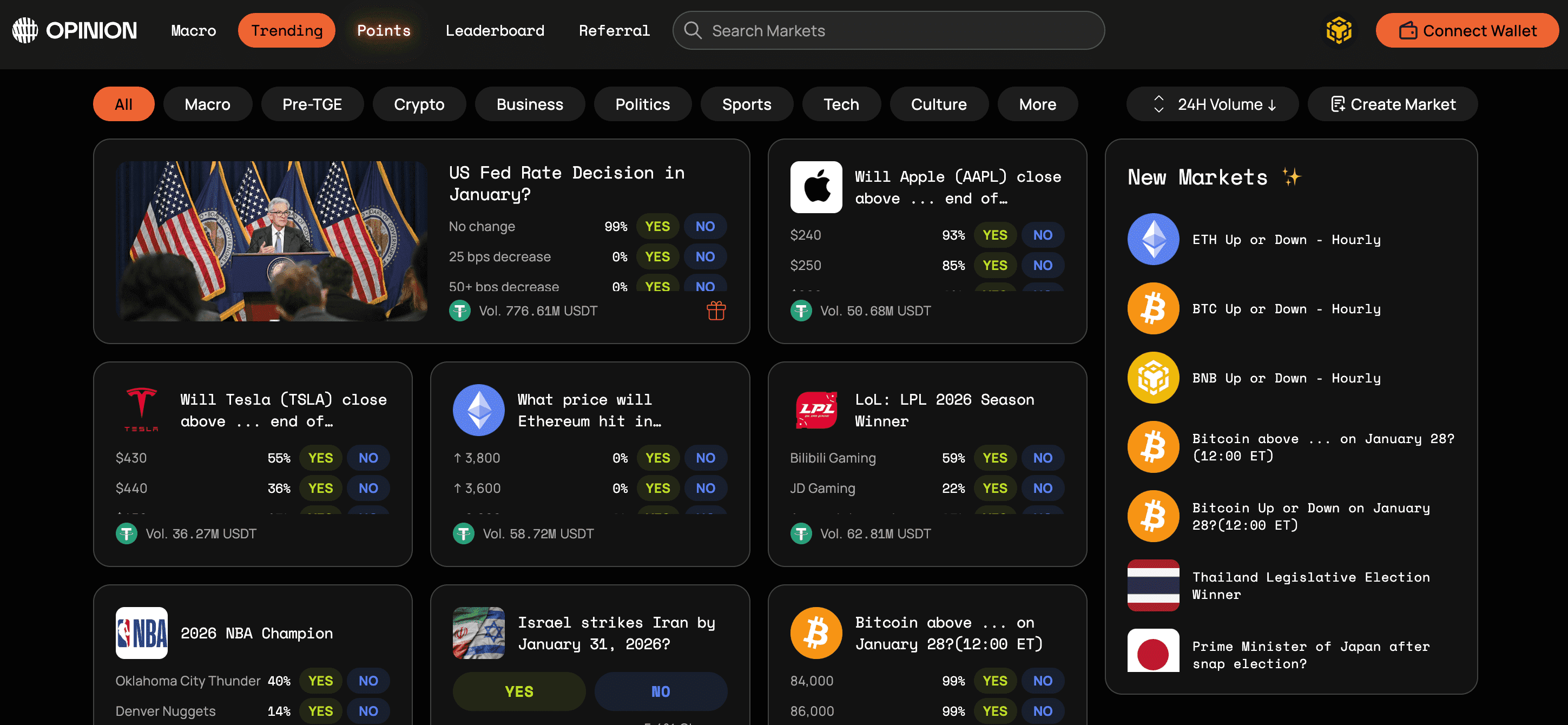The image size is (1568, 725).
Task: Click the Thailand flag market icon
Action: [1153, 585]
